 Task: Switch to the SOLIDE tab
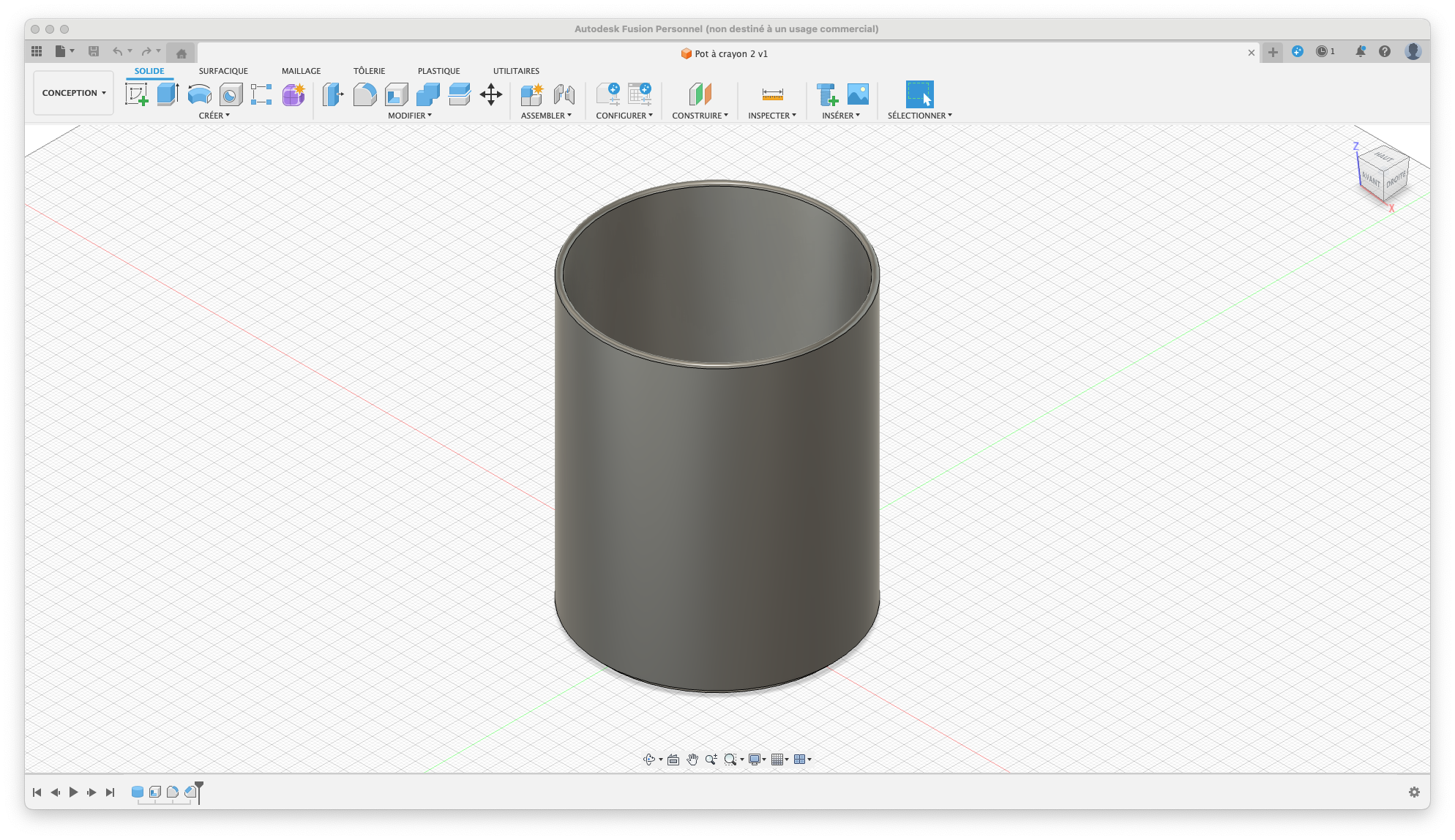pos(149,71)
